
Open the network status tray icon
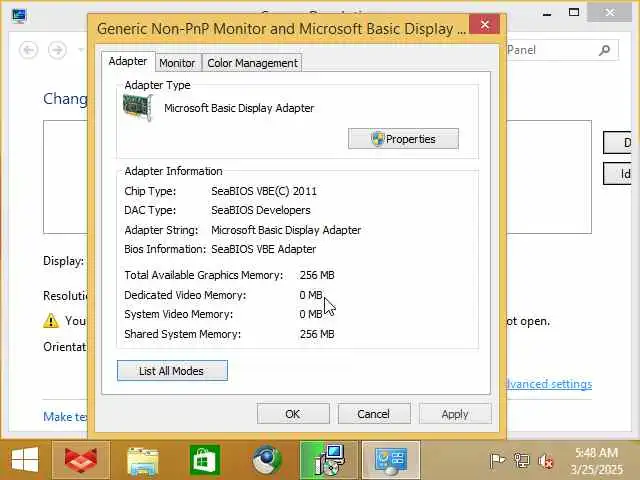pyautogui.click(x=521, y=461)
